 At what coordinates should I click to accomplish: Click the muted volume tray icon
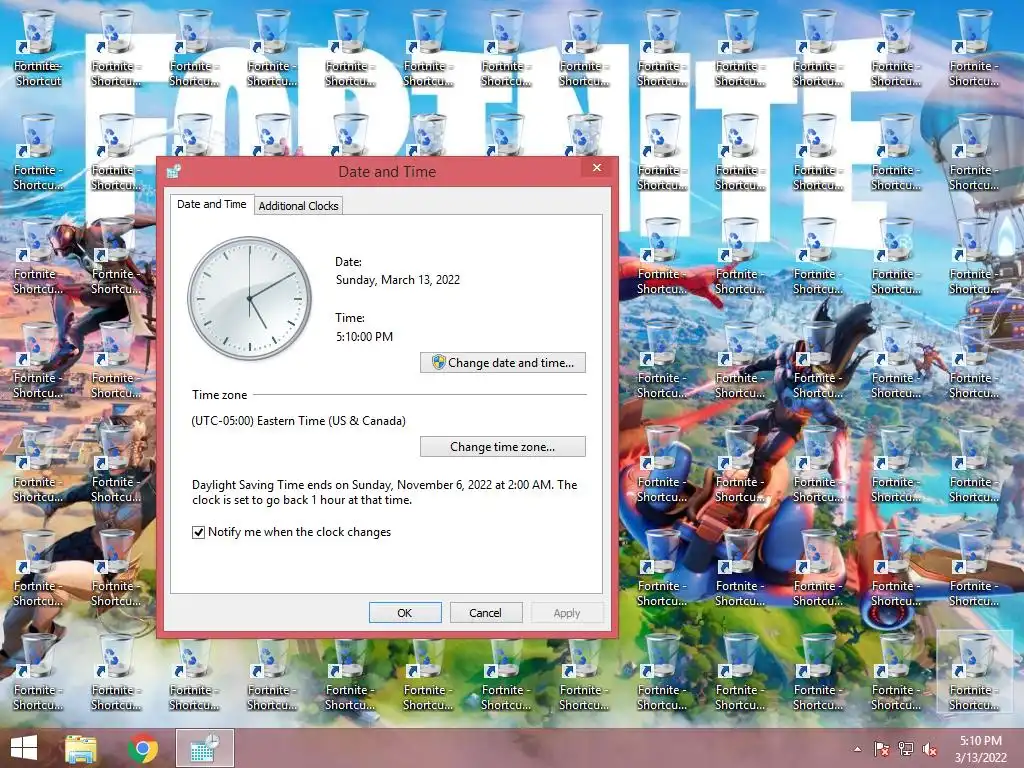(x=929, y=749)
